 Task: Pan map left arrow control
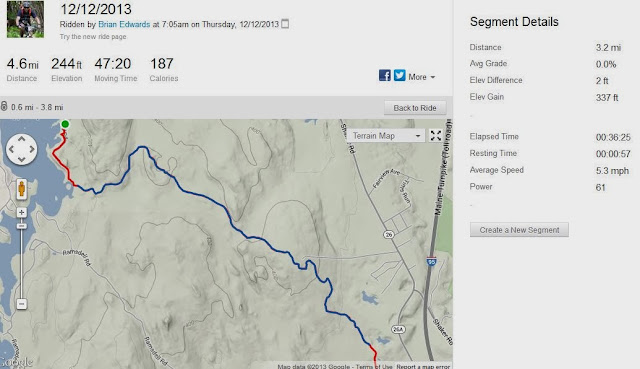click(11, 149)
